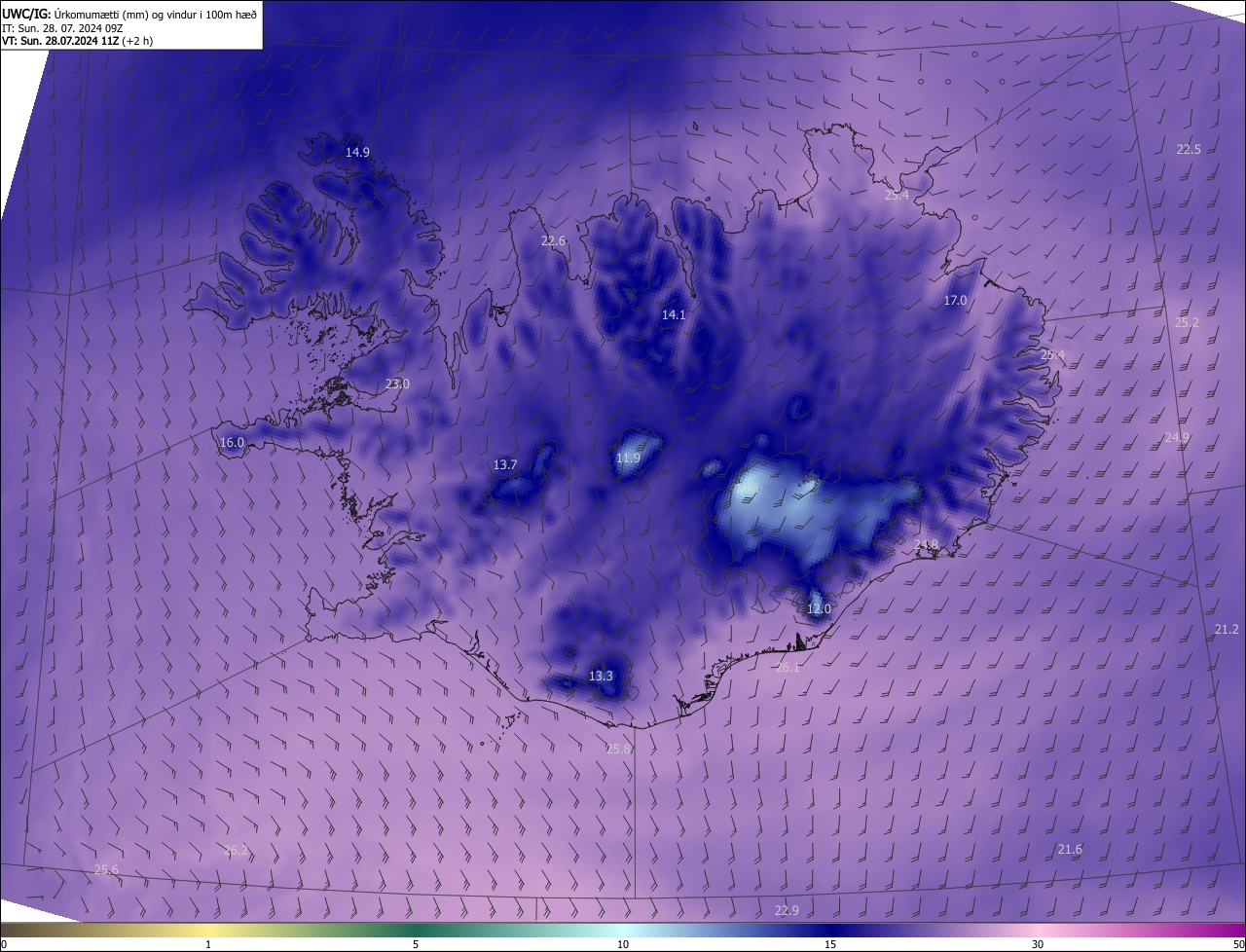Click the 13.7 value label on the map
This screenshot has height=952, width=1246.
[x=505, y=464]
